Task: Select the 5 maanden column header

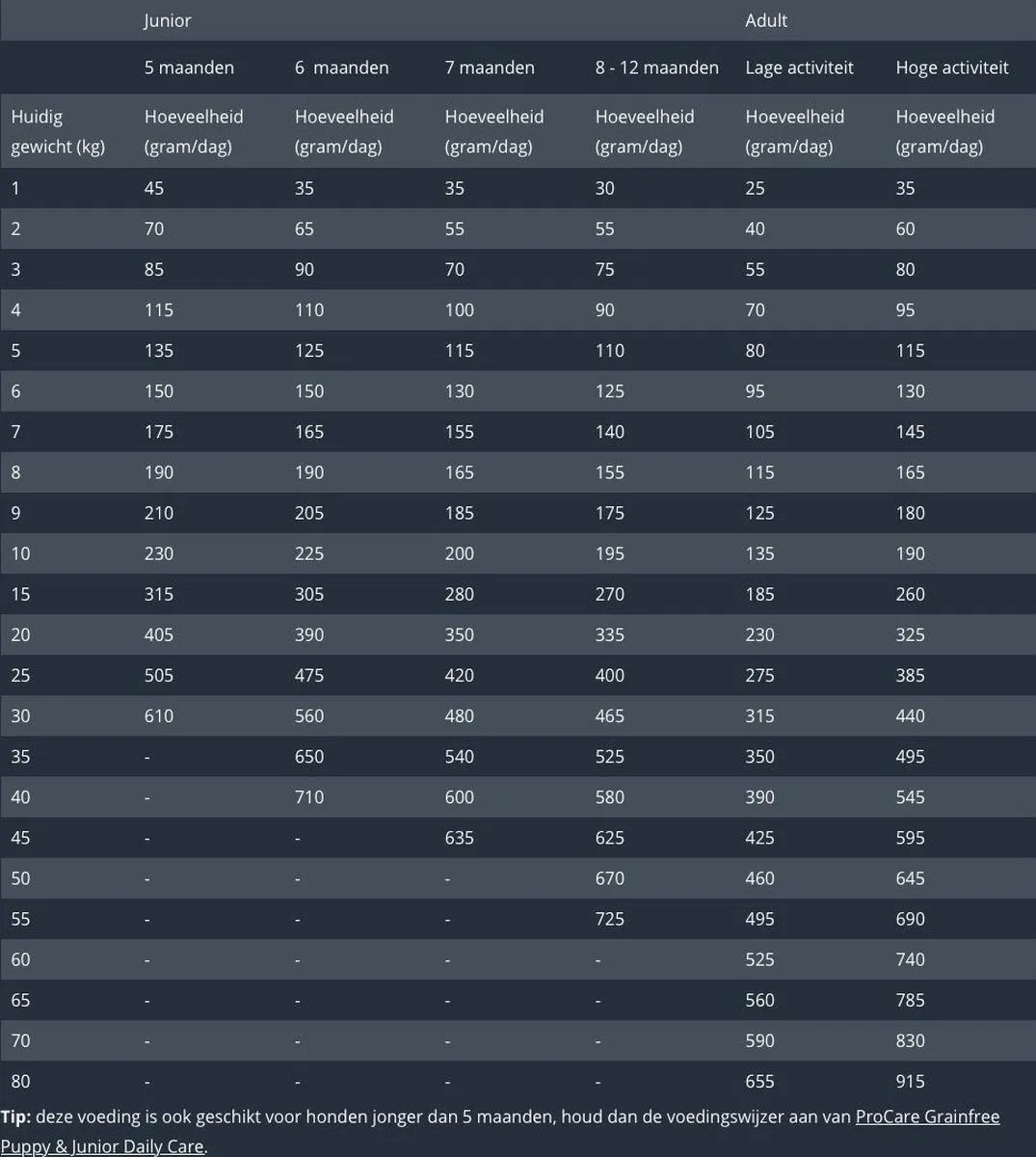Action: pos(189,67)
